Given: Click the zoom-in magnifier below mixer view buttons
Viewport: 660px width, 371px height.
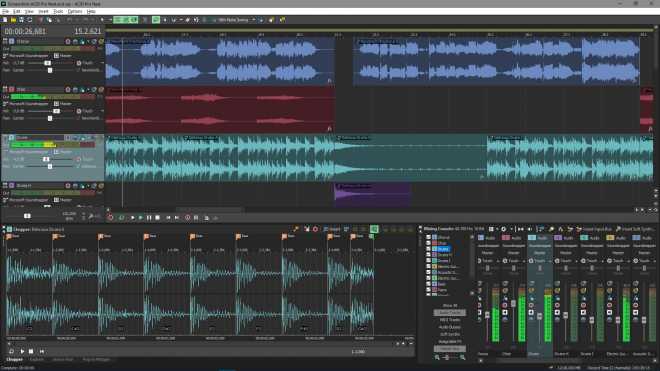Looking at the screenshot, I should (463, 358).
